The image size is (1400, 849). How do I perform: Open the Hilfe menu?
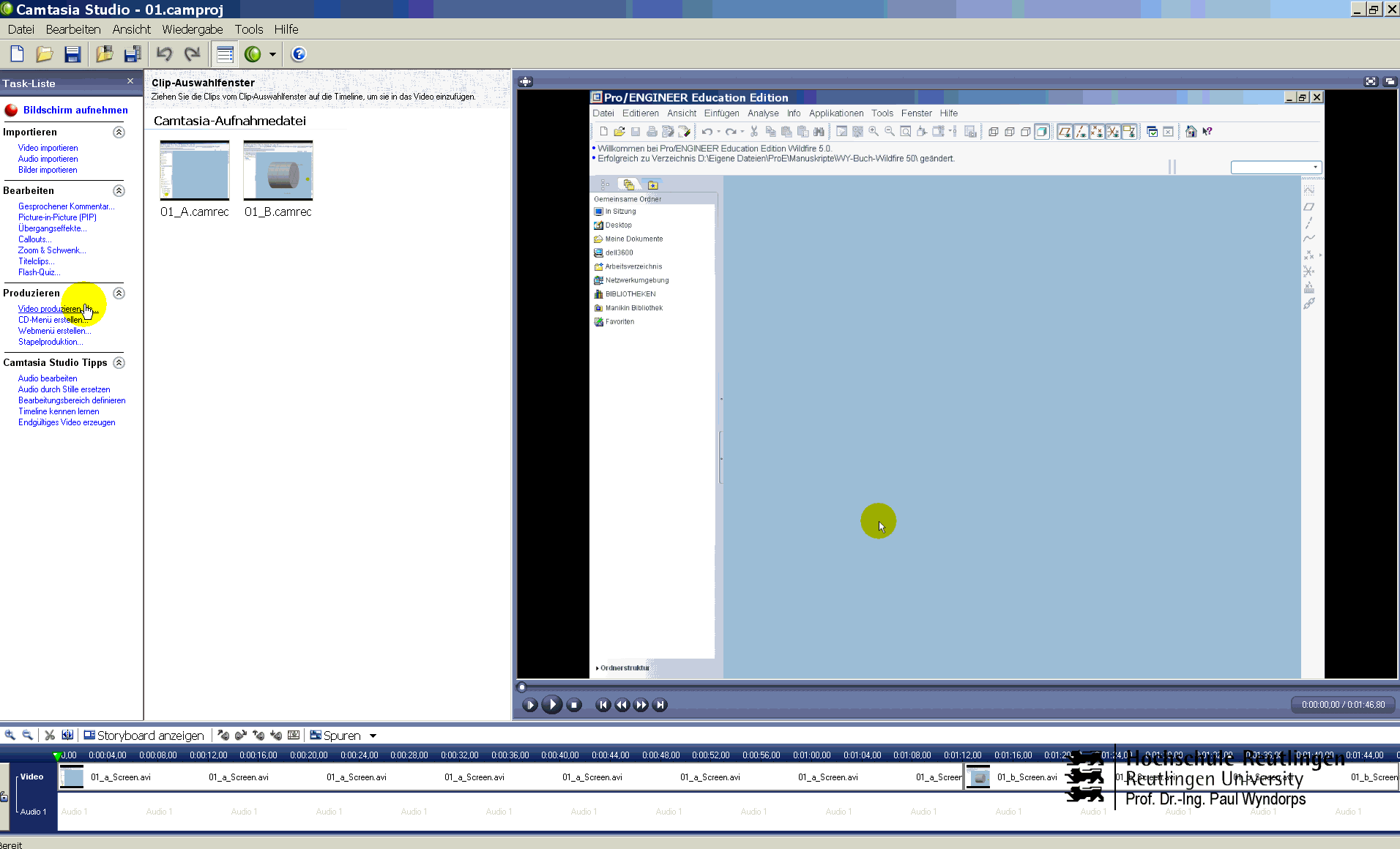pos(286,29)
